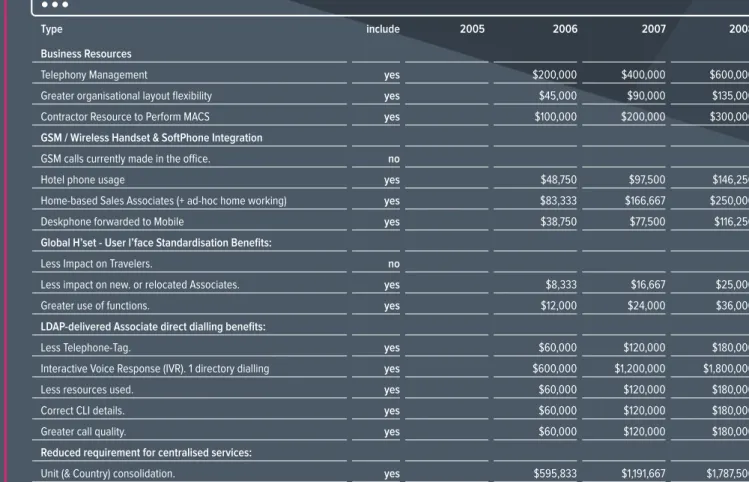Click 'yes' in Correct CLI details row
The image size is (749, 482).
tap(392, 411)
